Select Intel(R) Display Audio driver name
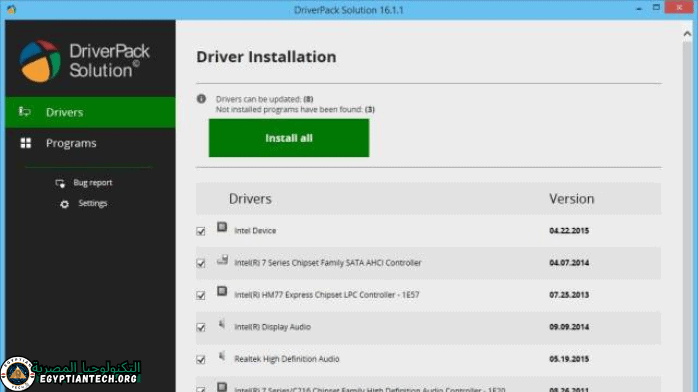Screen dimensions: 698x392 pyautogui.click(x=272, y=327)
